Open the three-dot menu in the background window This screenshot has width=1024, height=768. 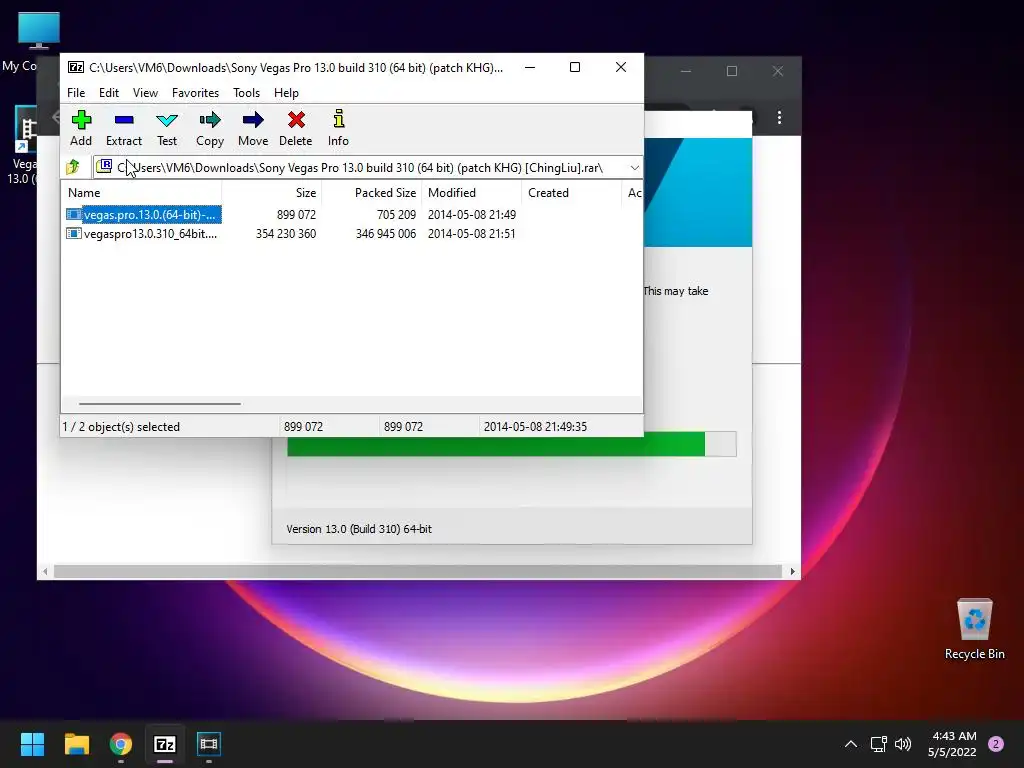coord(779,118)
